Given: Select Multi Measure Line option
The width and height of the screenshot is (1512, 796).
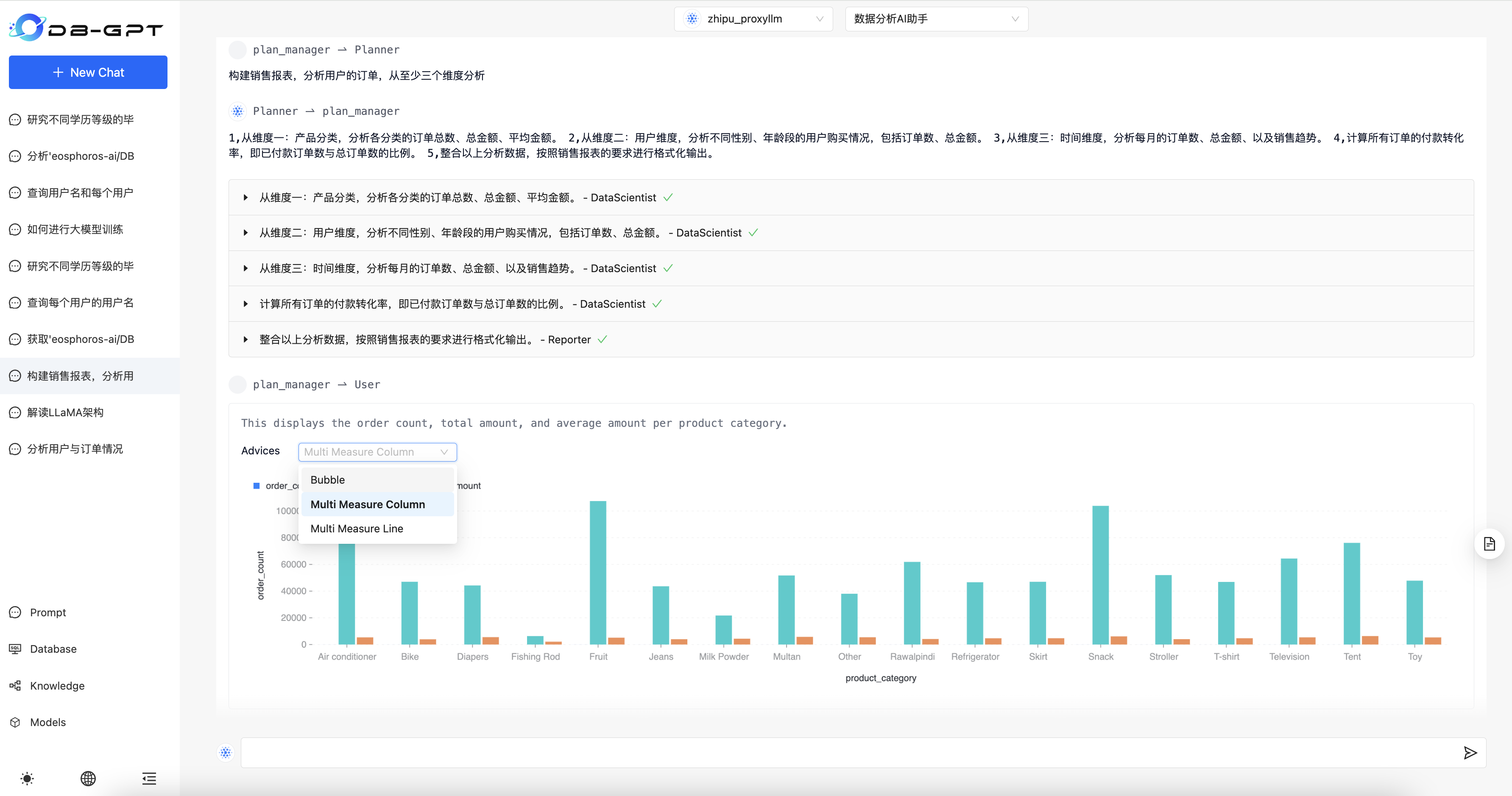Looking at the screenshot, I should pyautogui.click(x=356, y=529).
